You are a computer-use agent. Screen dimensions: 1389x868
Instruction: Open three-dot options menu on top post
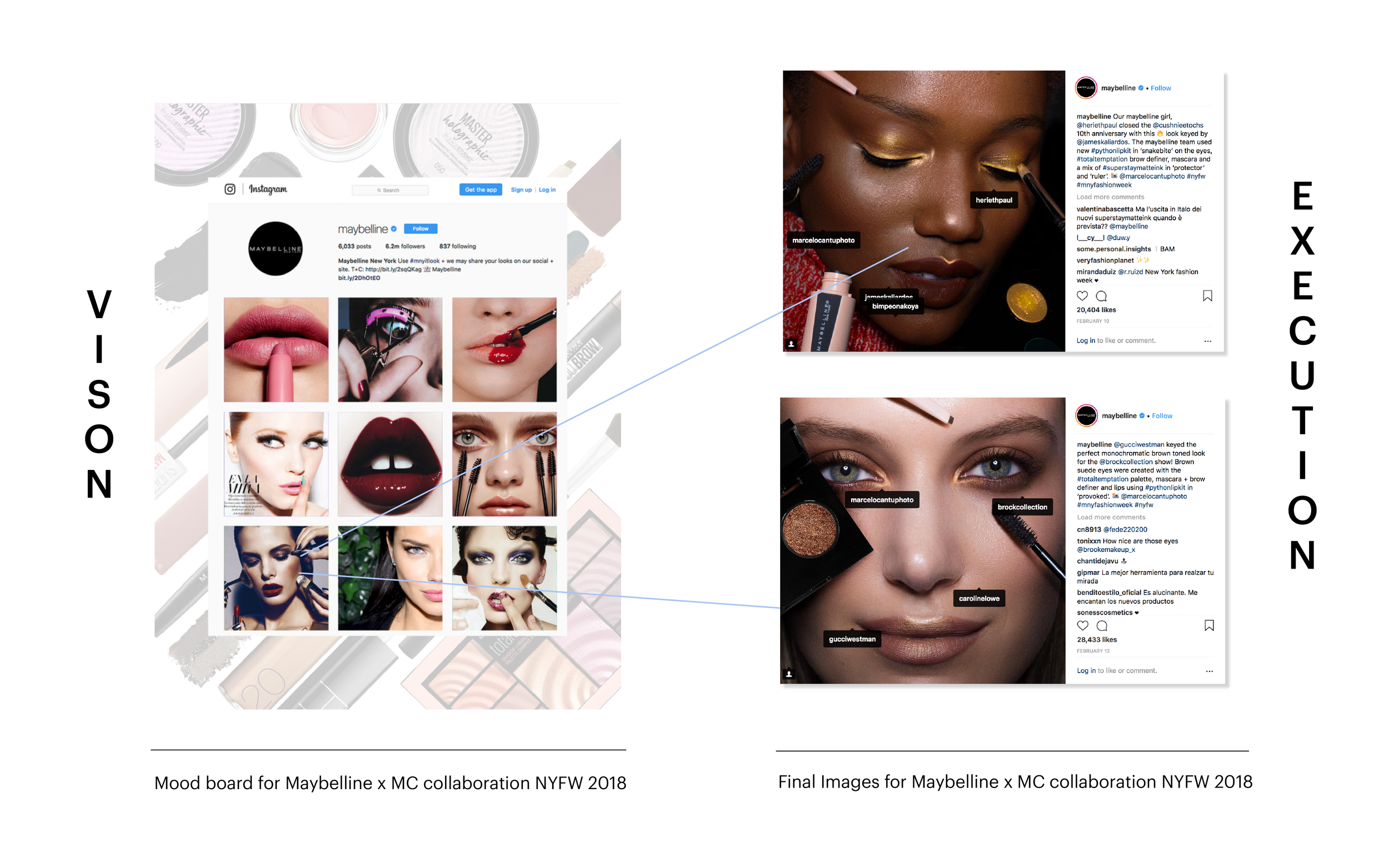click(x=1207, y=341)
